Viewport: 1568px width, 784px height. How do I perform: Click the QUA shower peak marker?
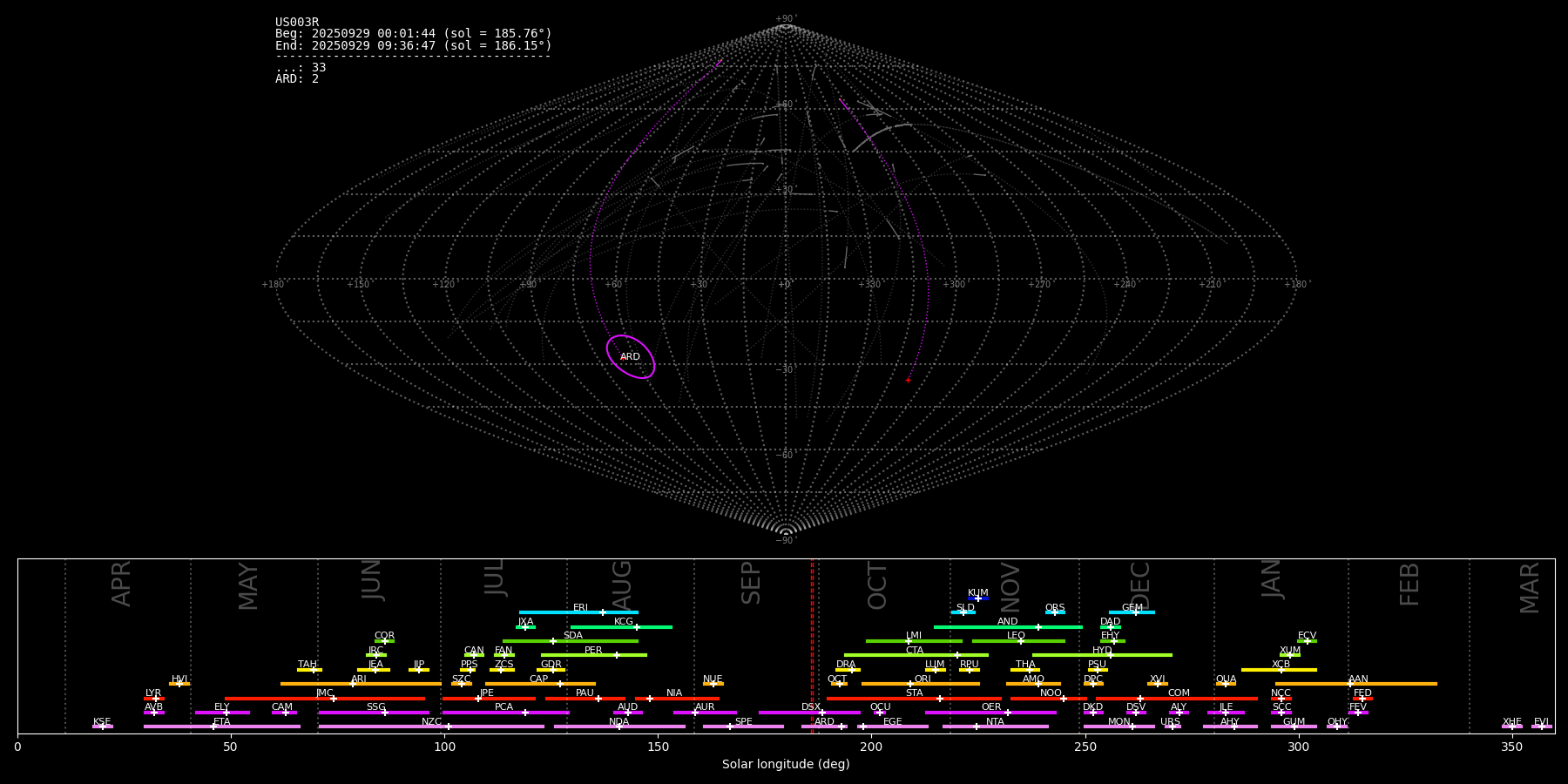point(1226,684)
